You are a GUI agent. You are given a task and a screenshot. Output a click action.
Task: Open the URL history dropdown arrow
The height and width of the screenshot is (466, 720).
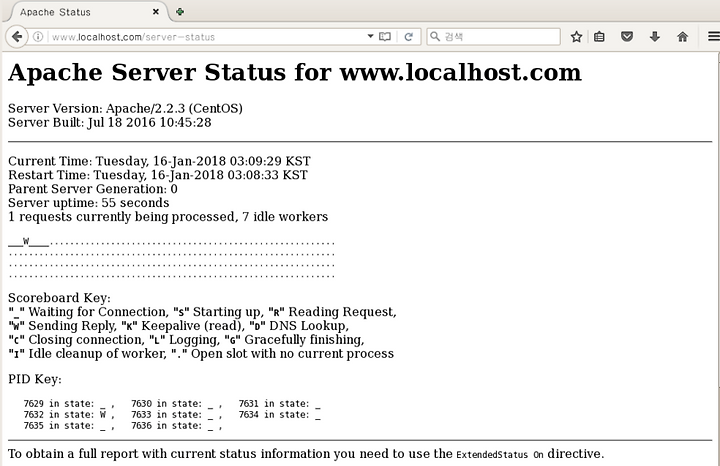pyautogui.click(x=370, y=36)
